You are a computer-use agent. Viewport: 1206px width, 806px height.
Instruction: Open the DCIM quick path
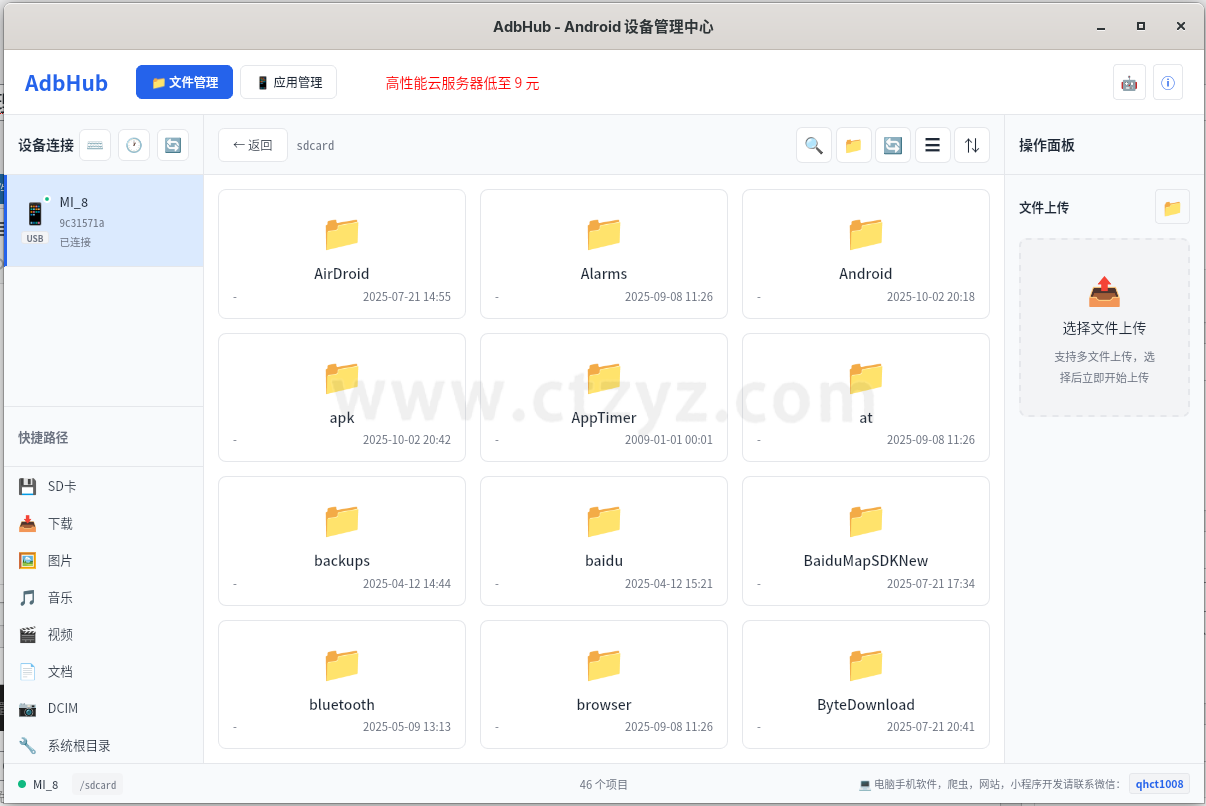tap(62, 709)
